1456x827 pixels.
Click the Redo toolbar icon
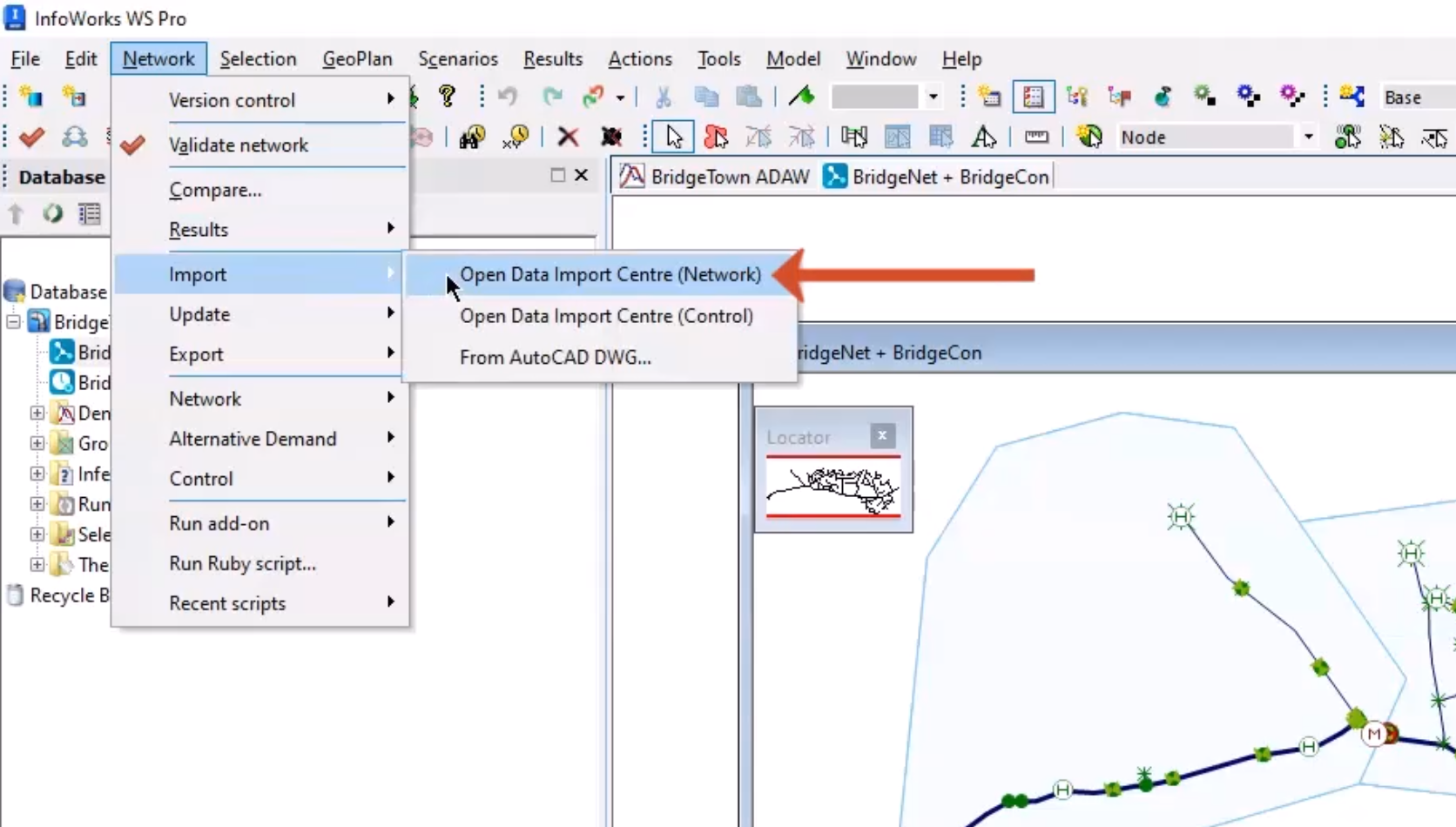pyautogui.click(x=552, y=96)
